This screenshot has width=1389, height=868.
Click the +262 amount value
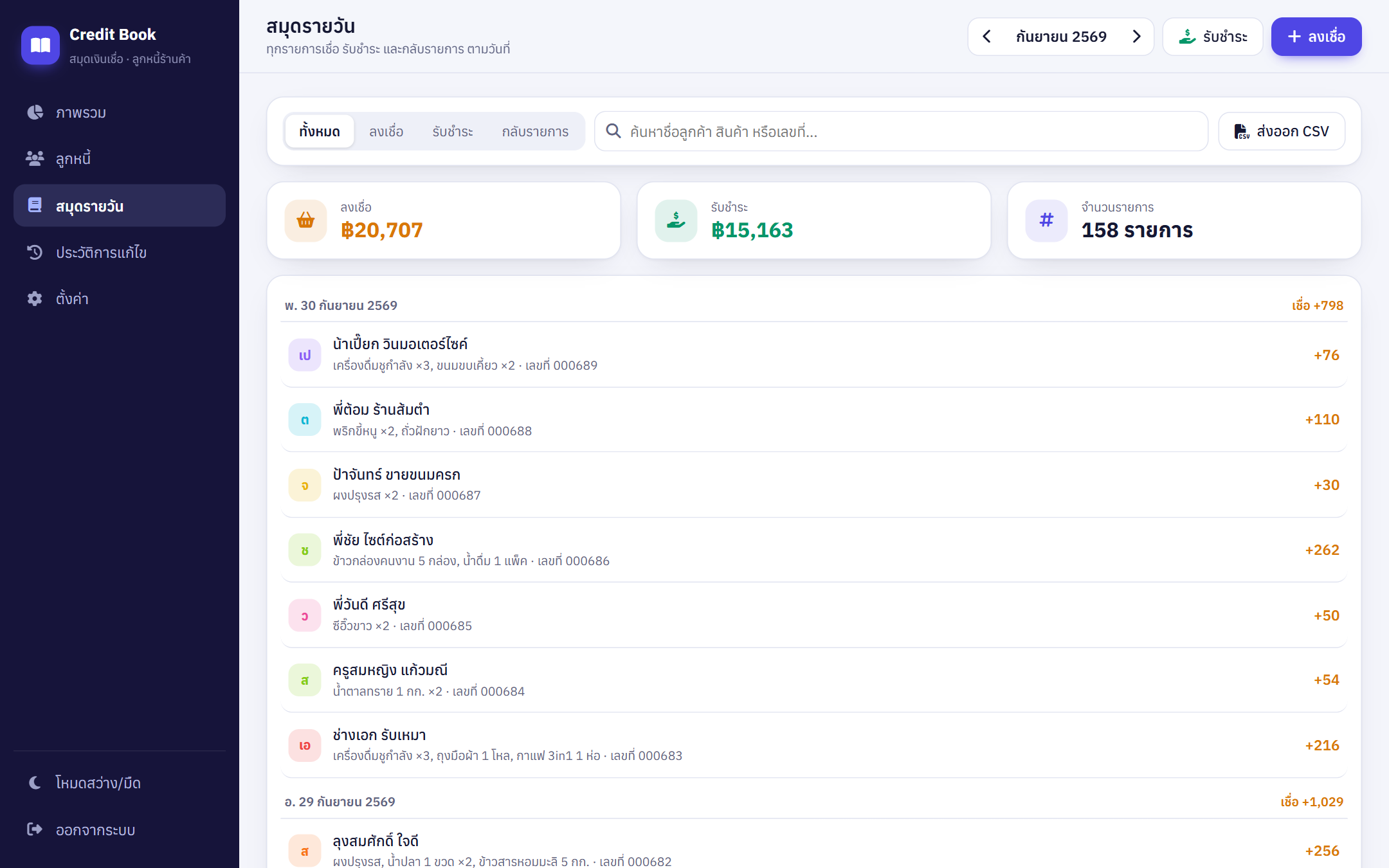point(1322,550)
